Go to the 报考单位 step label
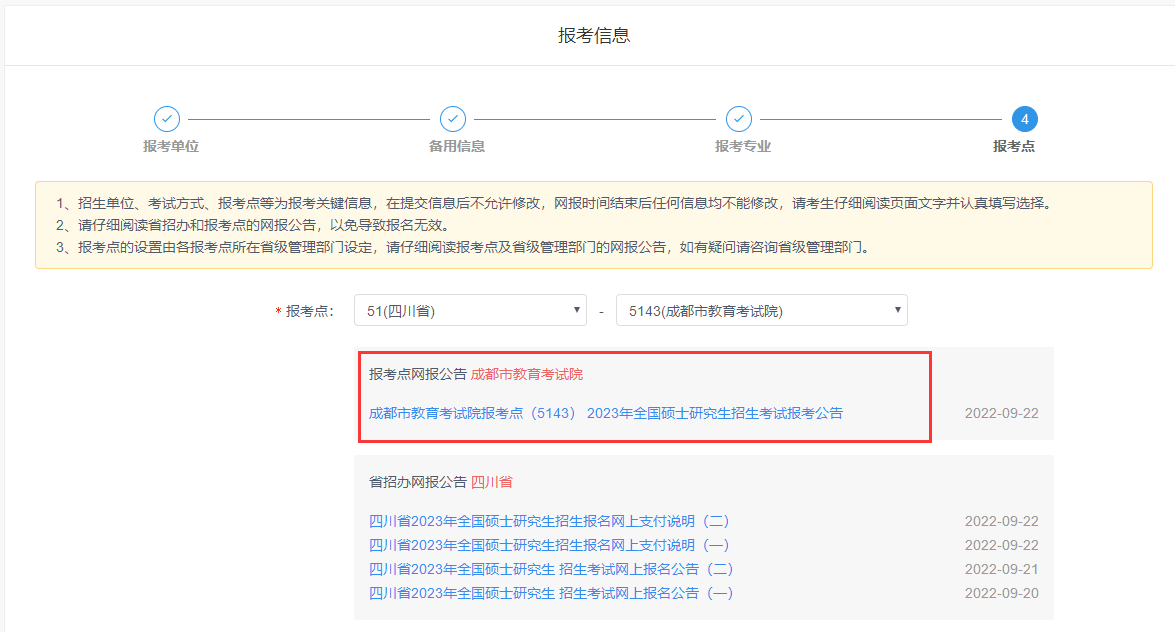Image resolution: width=1175 pixels, height=632 pixels. click(171, 146)
